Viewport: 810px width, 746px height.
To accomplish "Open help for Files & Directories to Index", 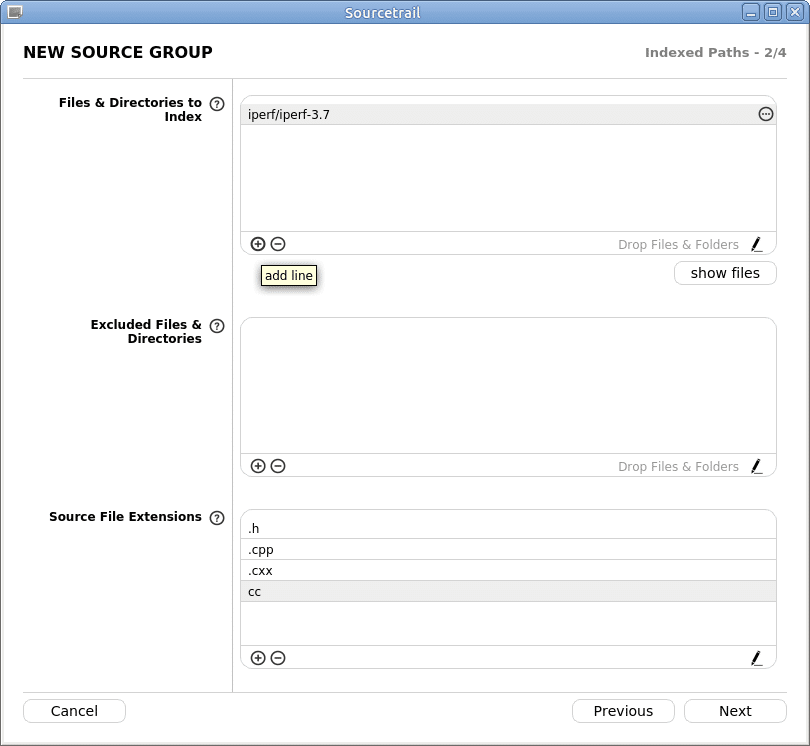I will click(x=217, y=104).
